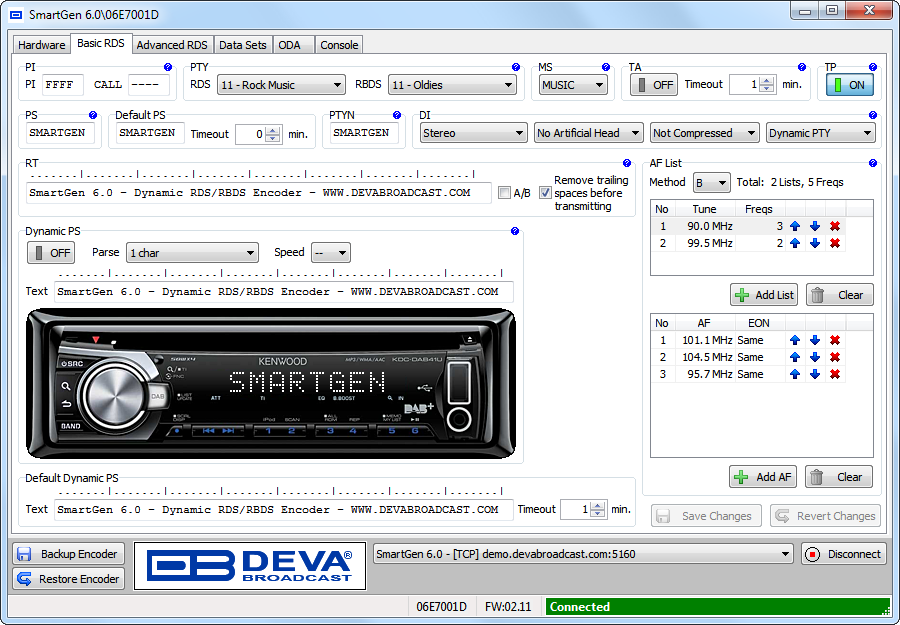Click the RT radio text field
900x625 pixels.
(259, 193)
